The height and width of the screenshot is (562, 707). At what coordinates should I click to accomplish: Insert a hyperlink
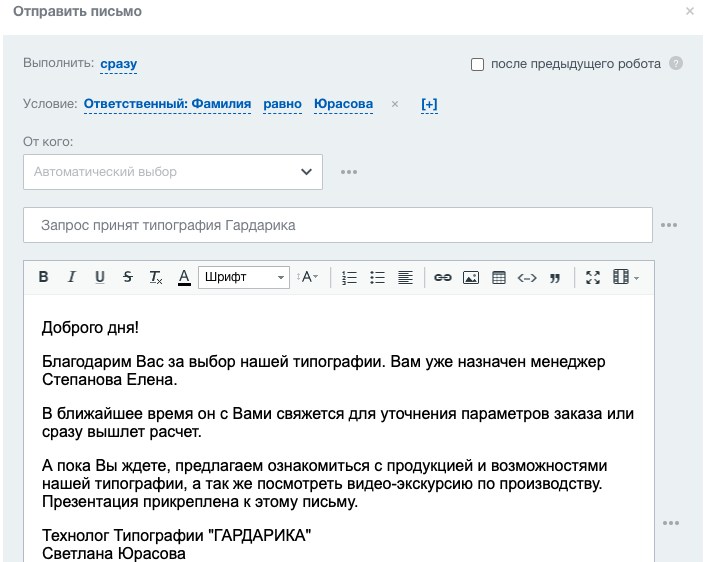pyautogui.click(x=443, y=277)
